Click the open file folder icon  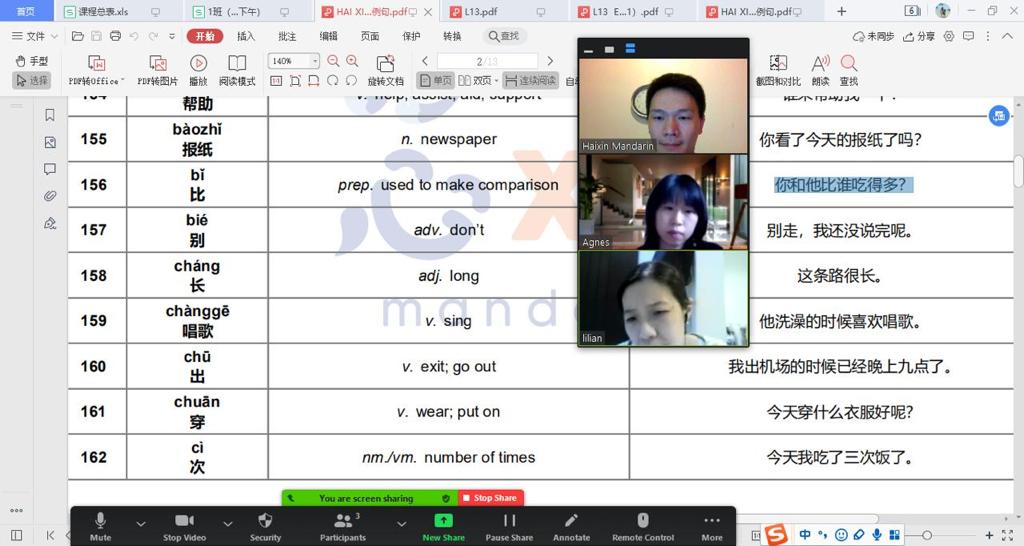78,36
